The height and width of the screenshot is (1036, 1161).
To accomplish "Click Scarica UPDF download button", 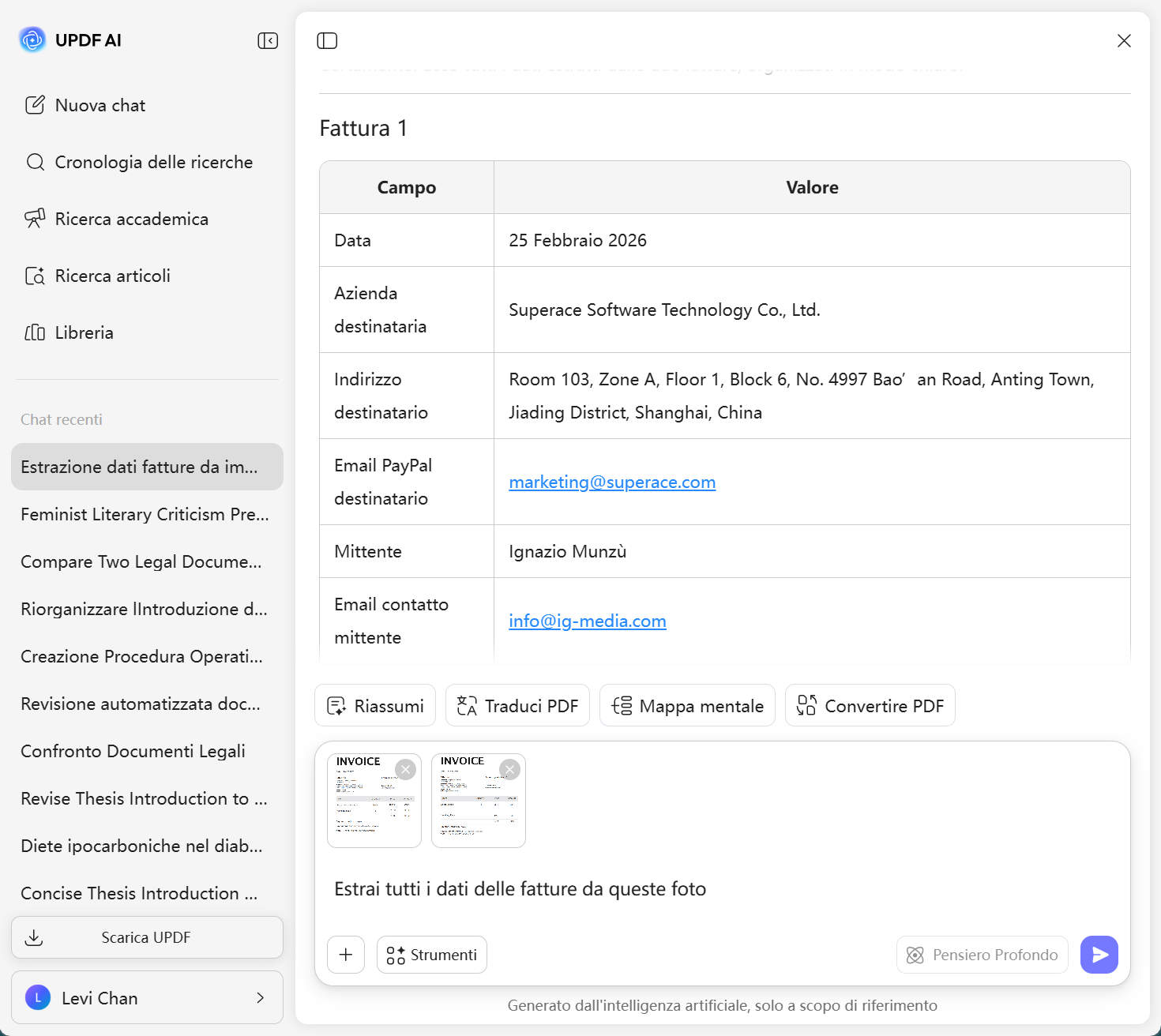I will [147, 937].
